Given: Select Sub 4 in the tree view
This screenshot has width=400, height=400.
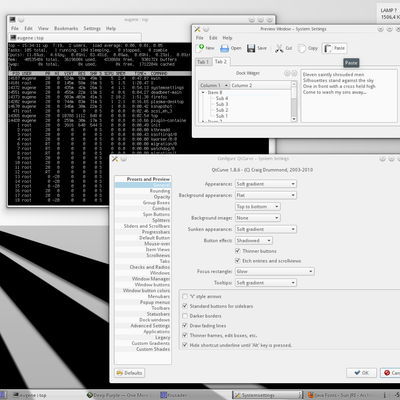Looking at the screenshot, I should pos(222,98).
